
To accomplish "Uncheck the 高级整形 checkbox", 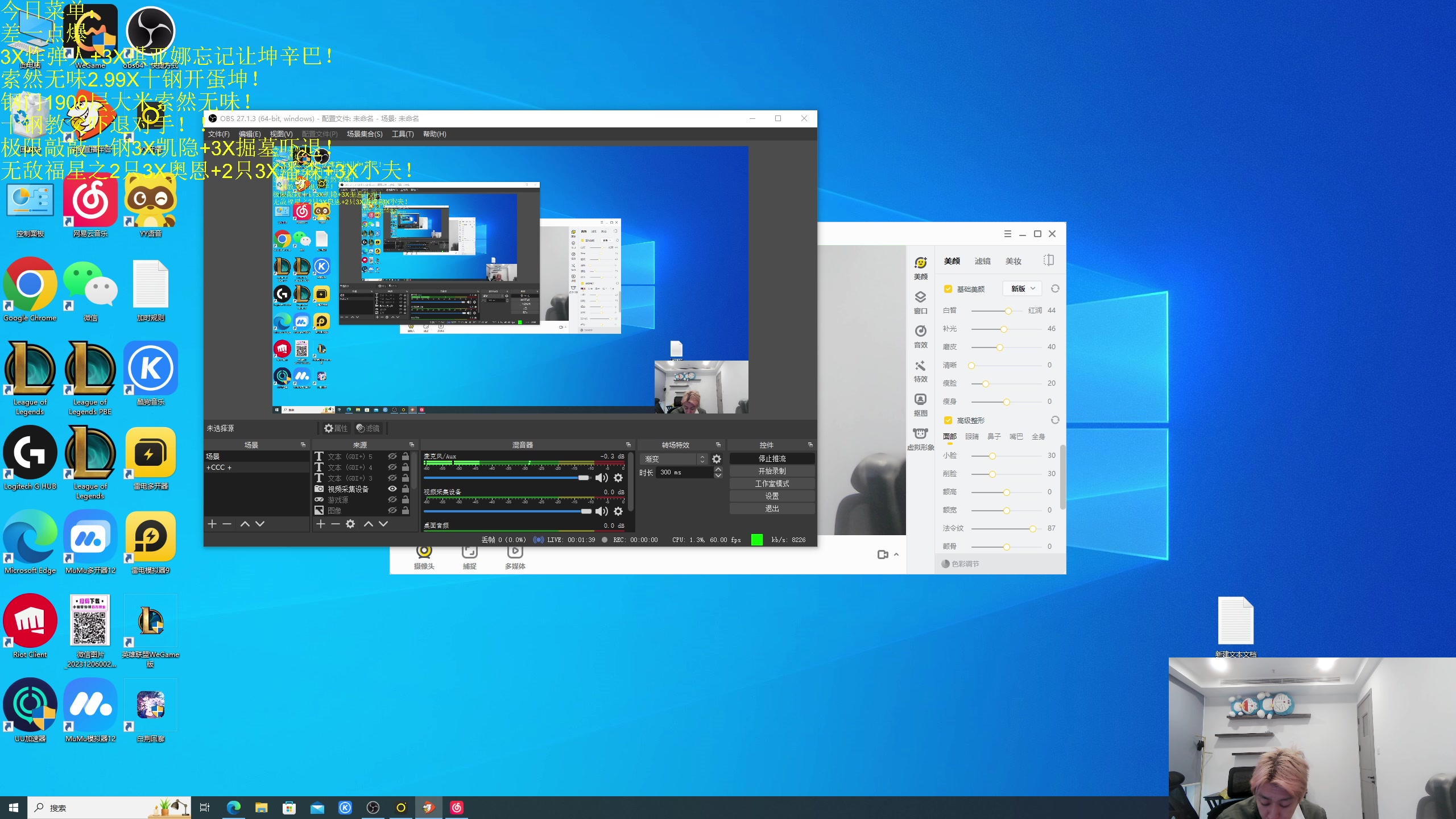I will coord(948,420).
